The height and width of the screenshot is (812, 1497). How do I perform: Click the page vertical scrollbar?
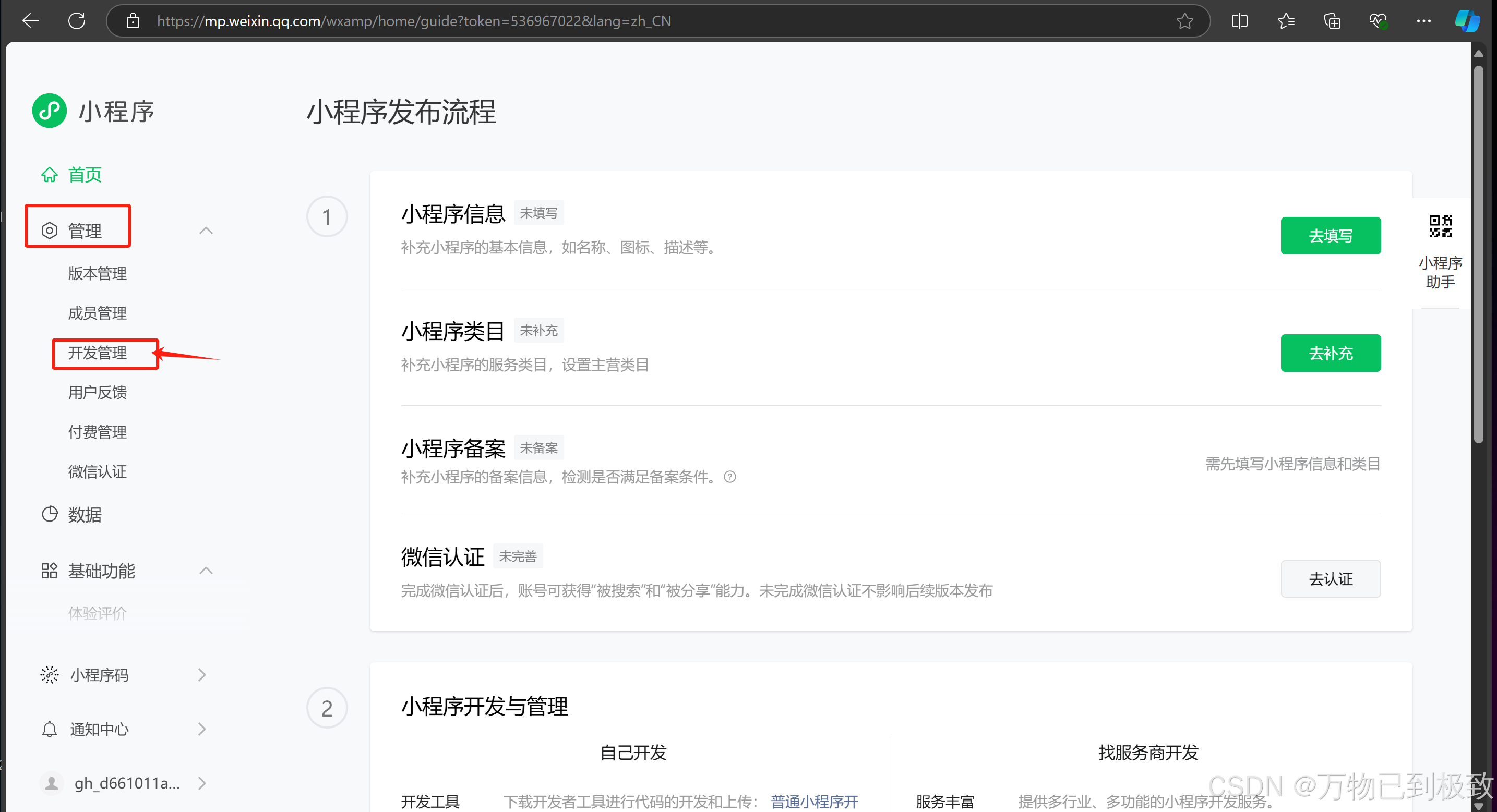(1478, 256)
